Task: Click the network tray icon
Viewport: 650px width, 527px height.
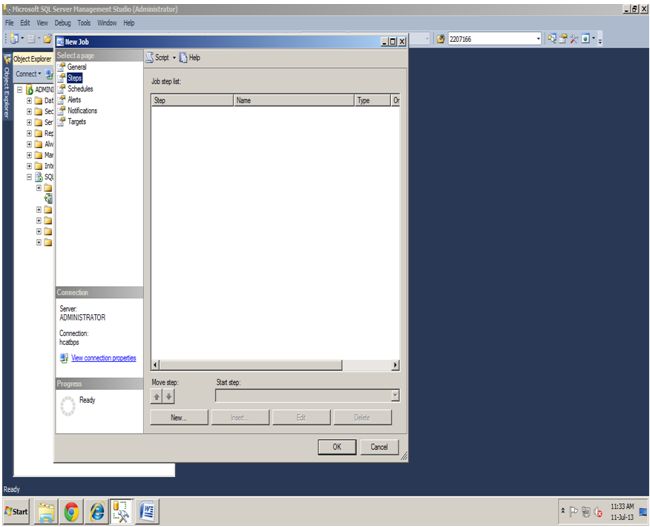Action: (x=586, y=512)
